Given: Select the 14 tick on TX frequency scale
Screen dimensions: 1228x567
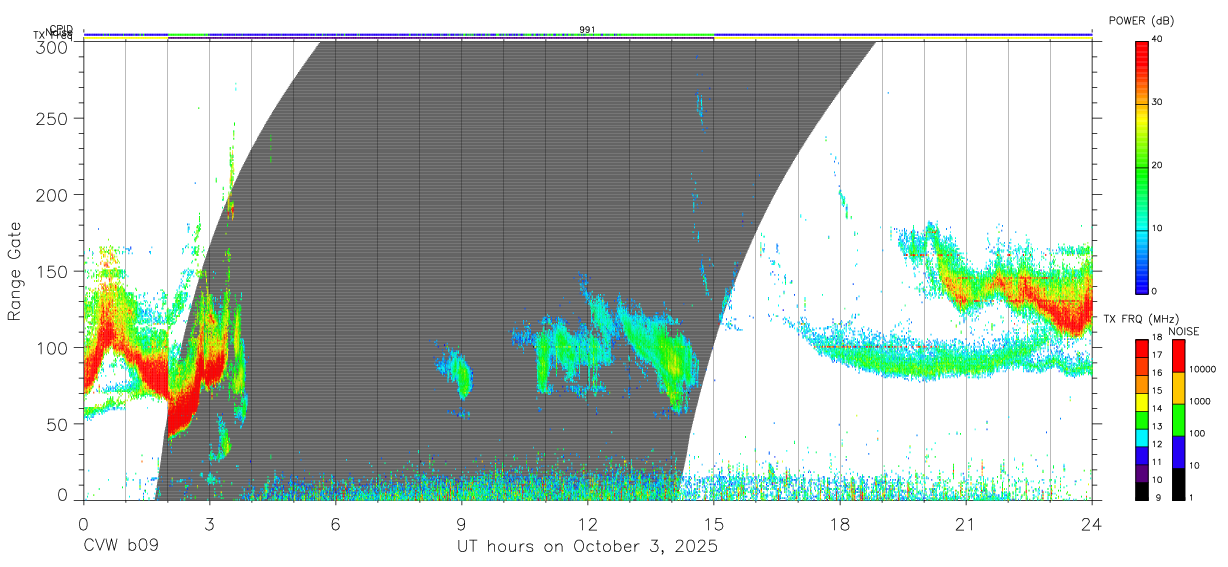Looking at the screenshot, I should (1156, 408).
